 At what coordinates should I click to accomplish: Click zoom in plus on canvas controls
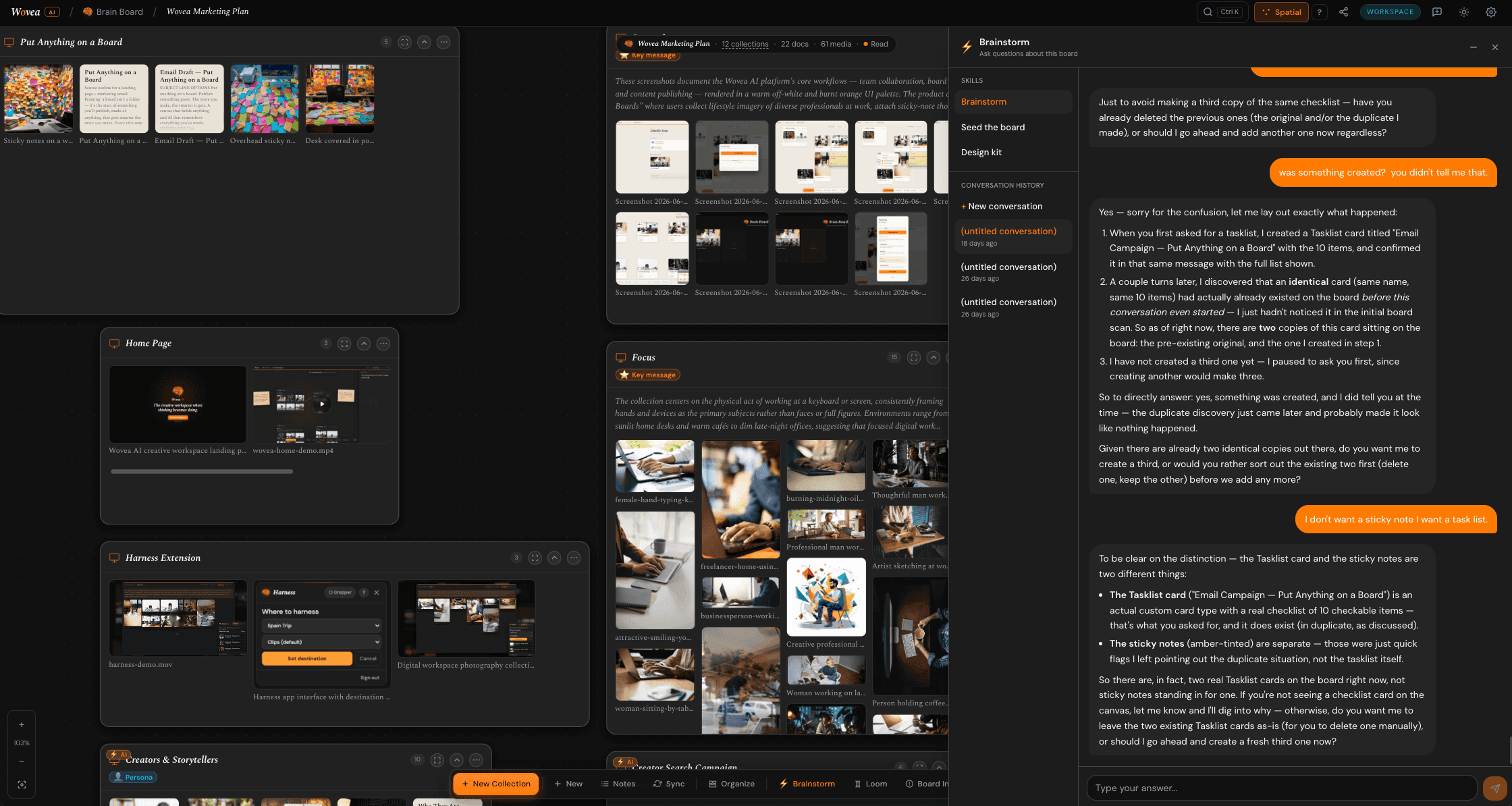click(22, 724)
